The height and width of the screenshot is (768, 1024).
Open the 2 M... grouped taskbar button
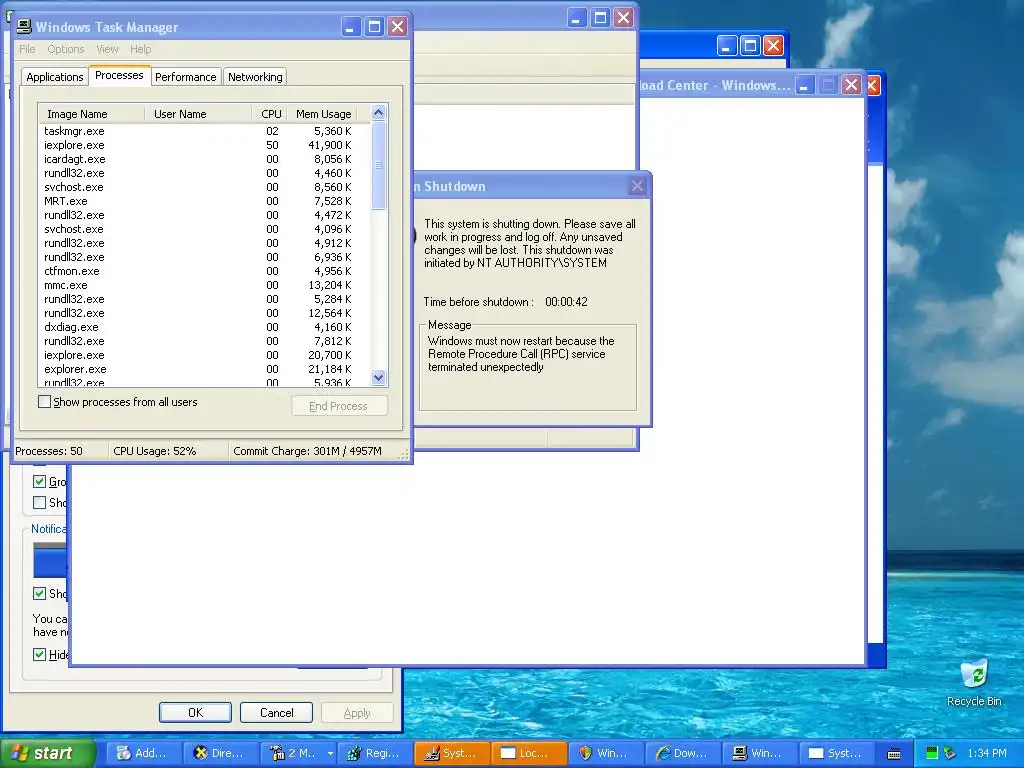[291, 753]
